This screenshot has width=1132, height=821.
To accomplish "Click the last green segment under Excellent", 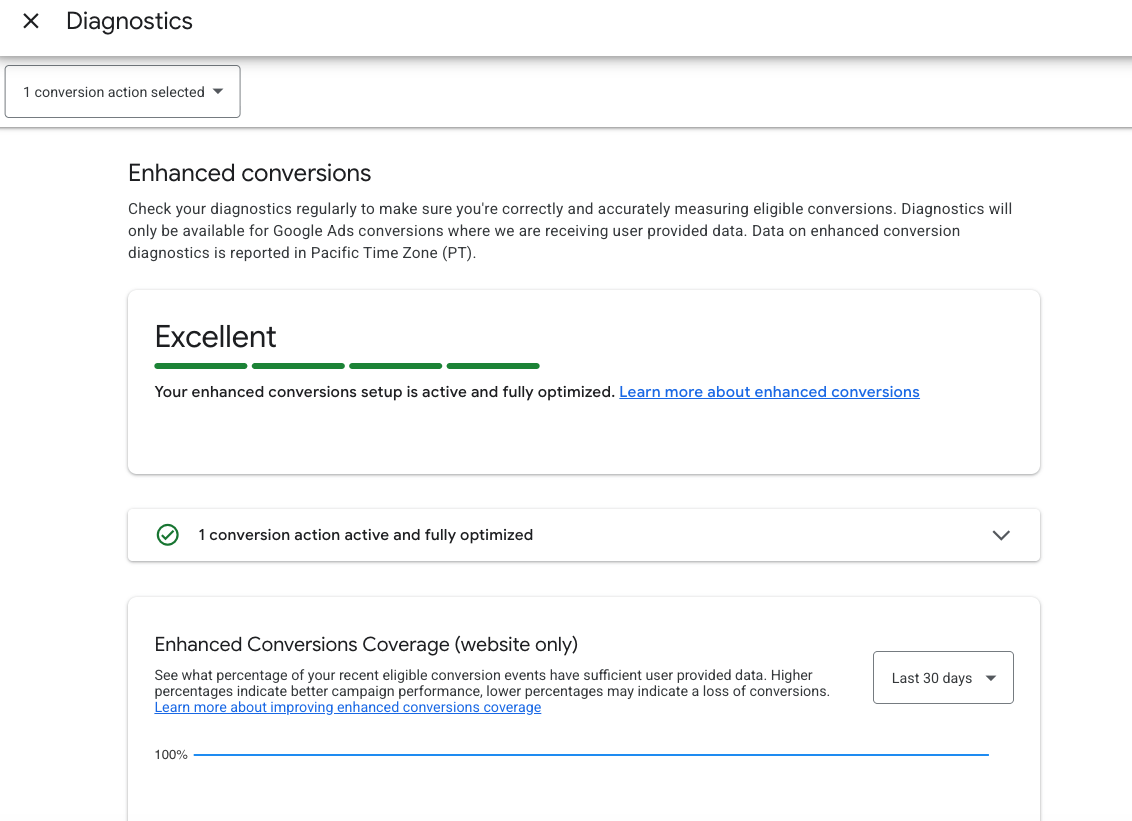I will pos(492,366).
